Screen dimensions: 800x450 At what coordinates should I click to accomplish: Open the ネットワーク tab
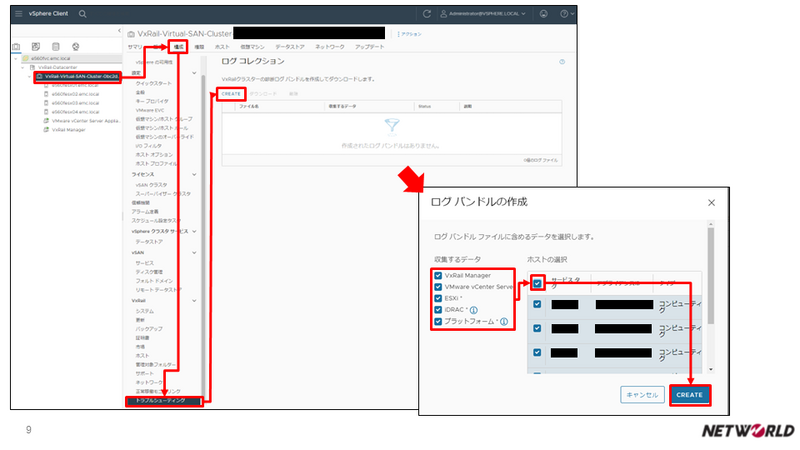click(330, 47)
